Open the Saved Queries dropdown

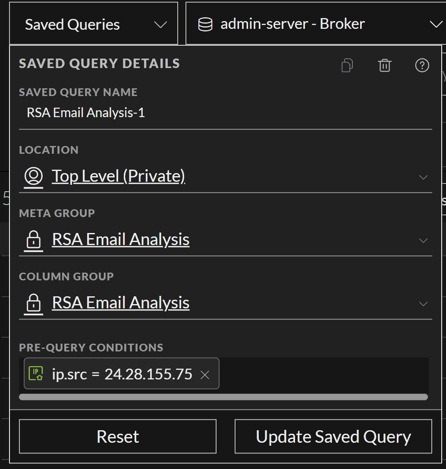(x=94, y=24)
